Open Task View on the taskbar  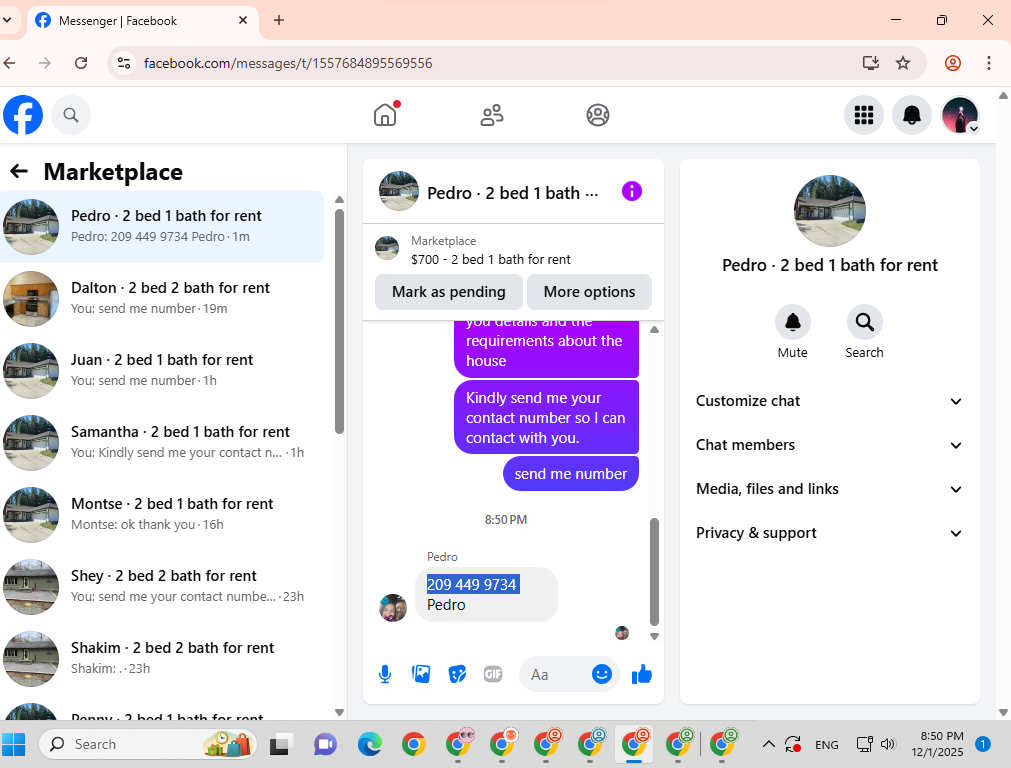click(280, 744)
